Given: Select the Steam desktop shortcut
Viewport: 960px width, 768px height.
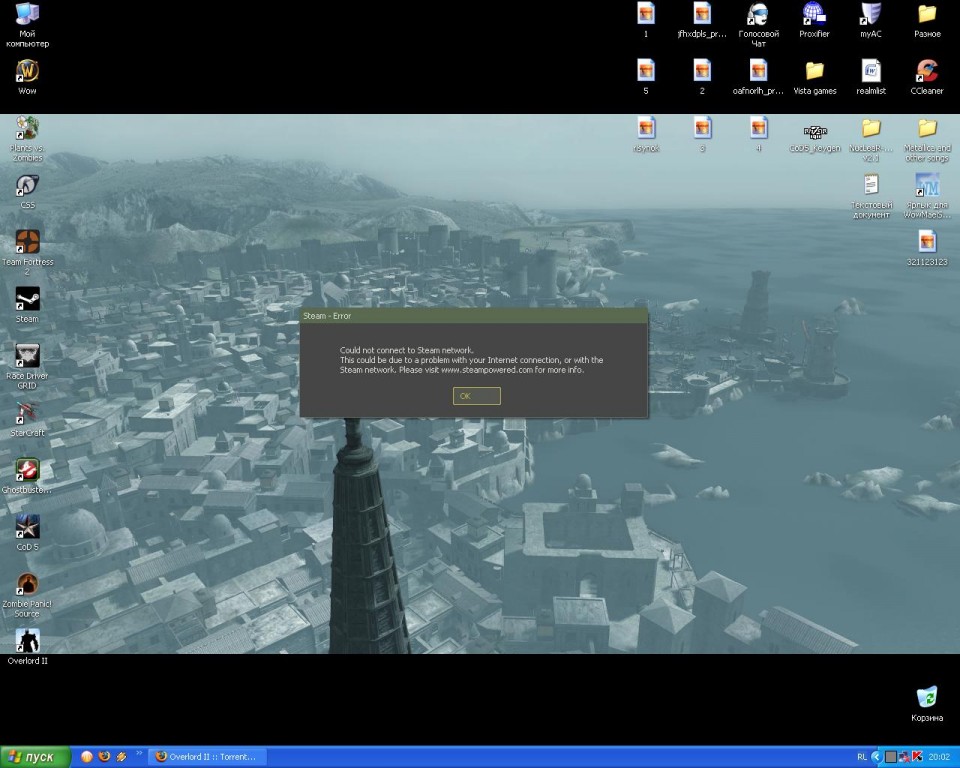Looking at the screenshot, I should (28, 306).
